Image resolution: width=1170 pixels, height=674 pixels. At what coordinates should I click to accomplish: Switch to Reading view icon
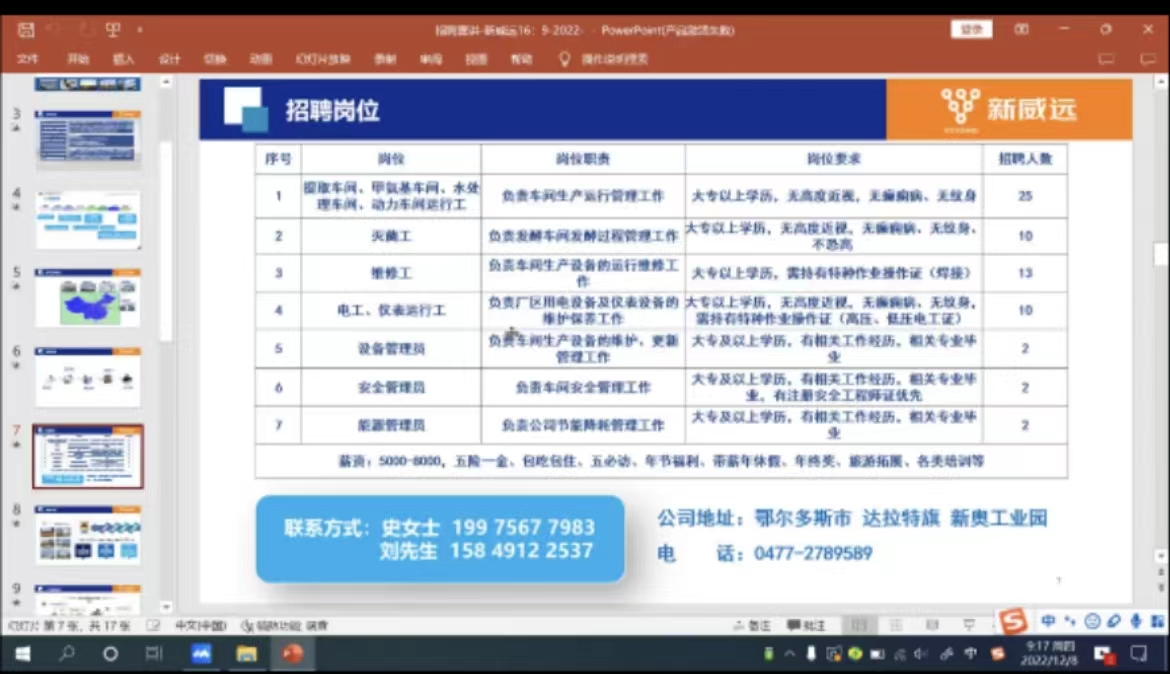932,625
